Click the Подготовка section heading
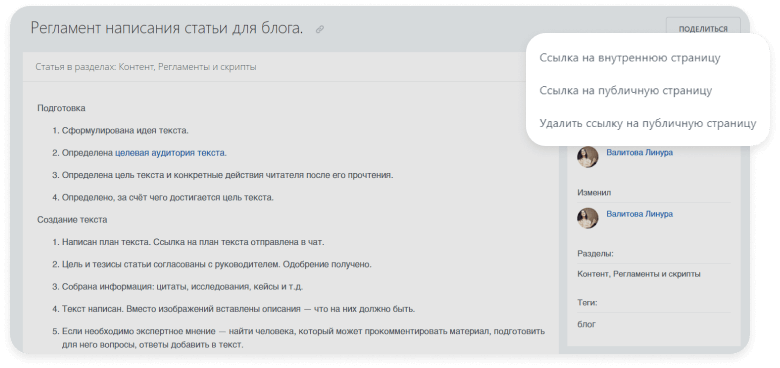 tap(61, 108)
